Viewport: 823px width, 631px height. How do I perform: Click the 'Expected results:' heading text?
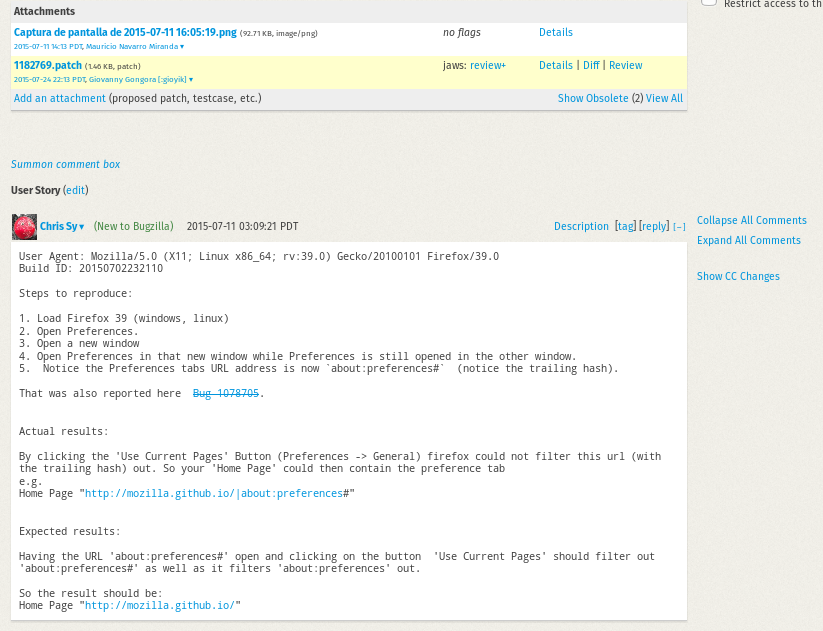click(69, 531)
